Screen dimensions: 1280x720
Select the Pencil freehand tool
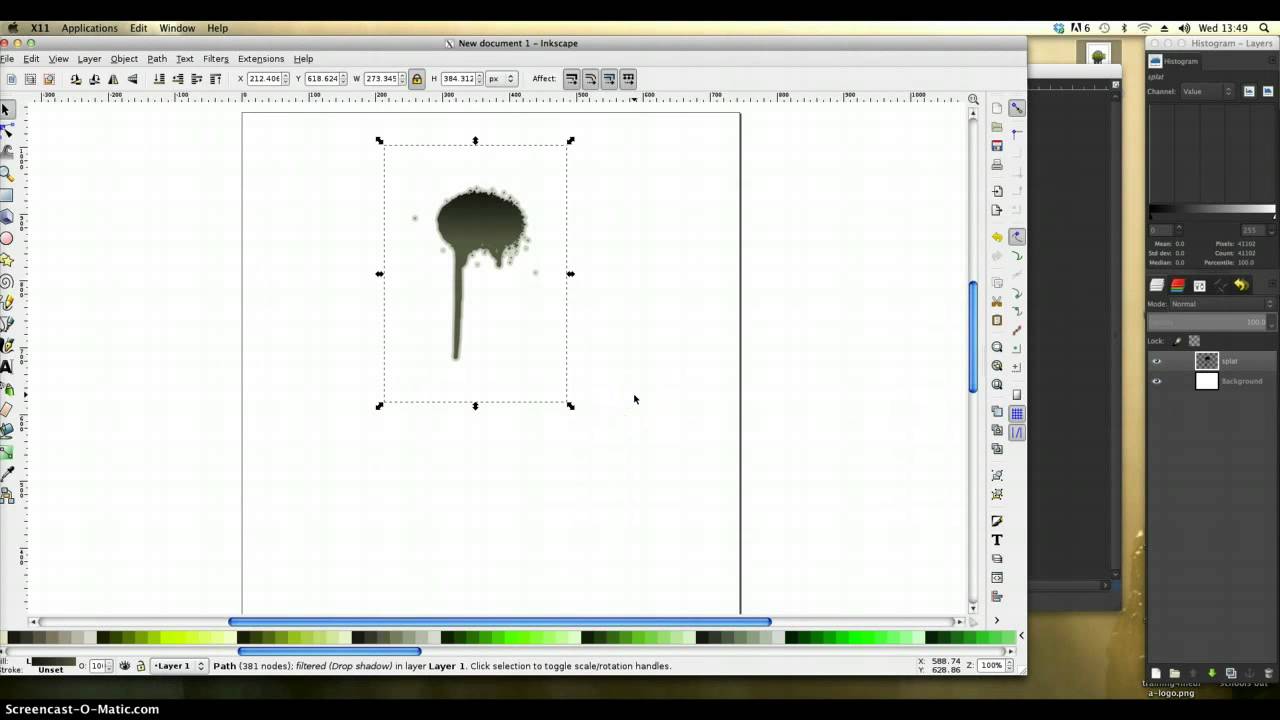6,303
